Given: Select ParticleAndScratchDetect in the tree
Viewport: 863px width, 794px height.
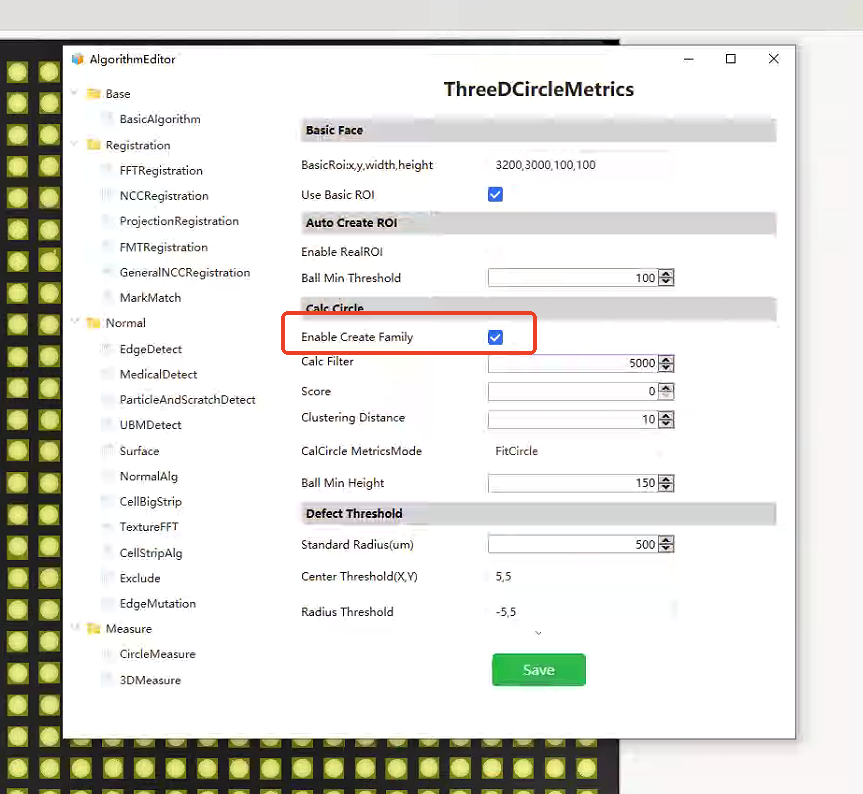Looking at the screenshot, I should click(x=188, y=400).
